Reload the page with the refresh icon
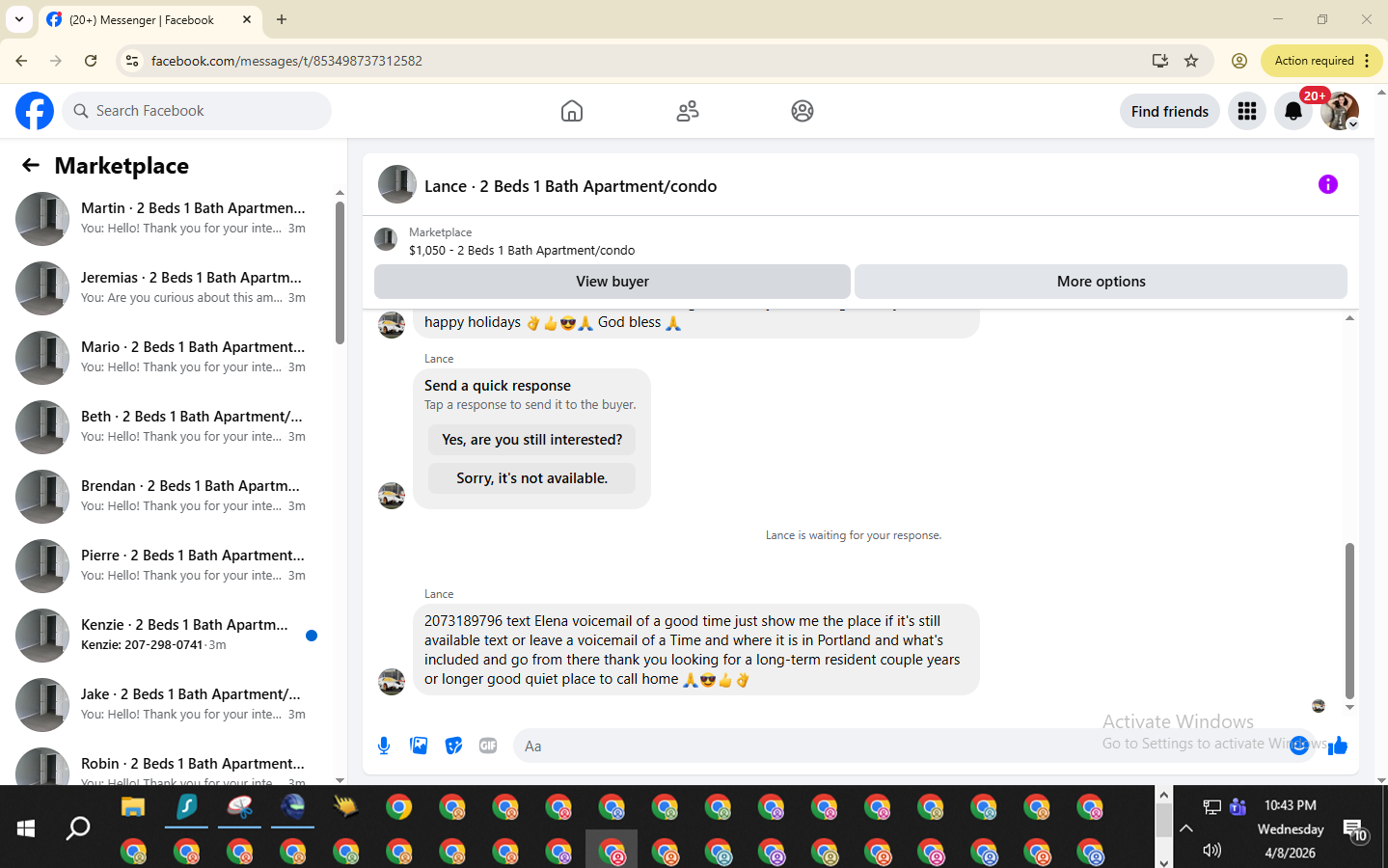 (91, 61)
